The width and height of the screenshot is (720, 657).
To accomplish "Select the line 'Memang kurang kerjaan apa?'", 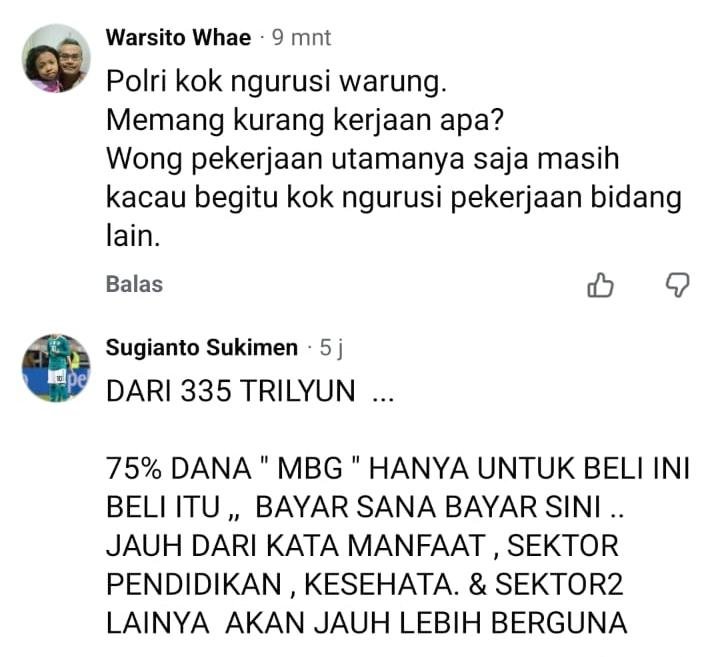I will tap(305, 120).
